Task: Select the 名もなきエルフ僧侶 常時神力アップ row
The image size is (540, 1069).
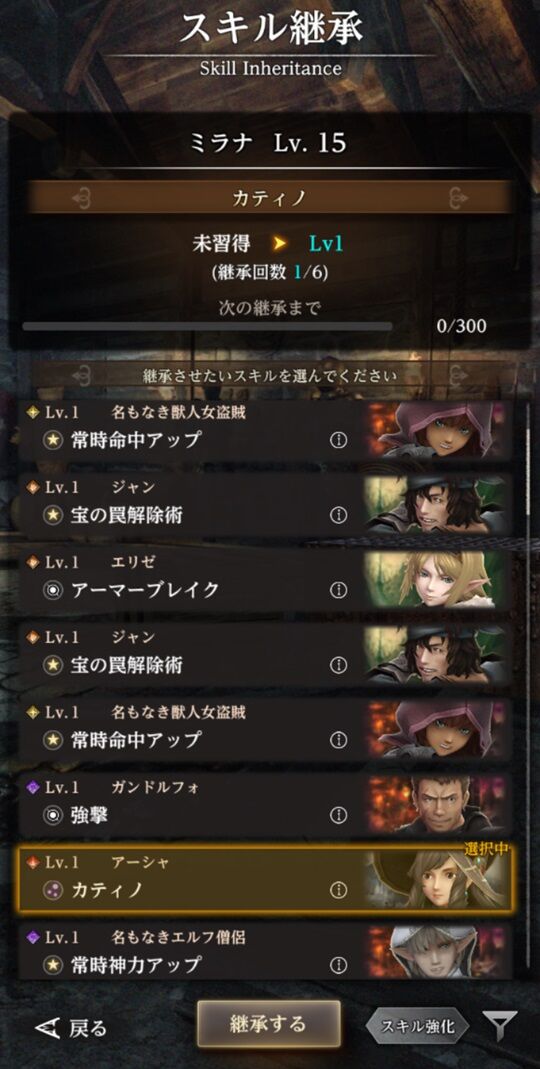Action: (x=265, y=950)
